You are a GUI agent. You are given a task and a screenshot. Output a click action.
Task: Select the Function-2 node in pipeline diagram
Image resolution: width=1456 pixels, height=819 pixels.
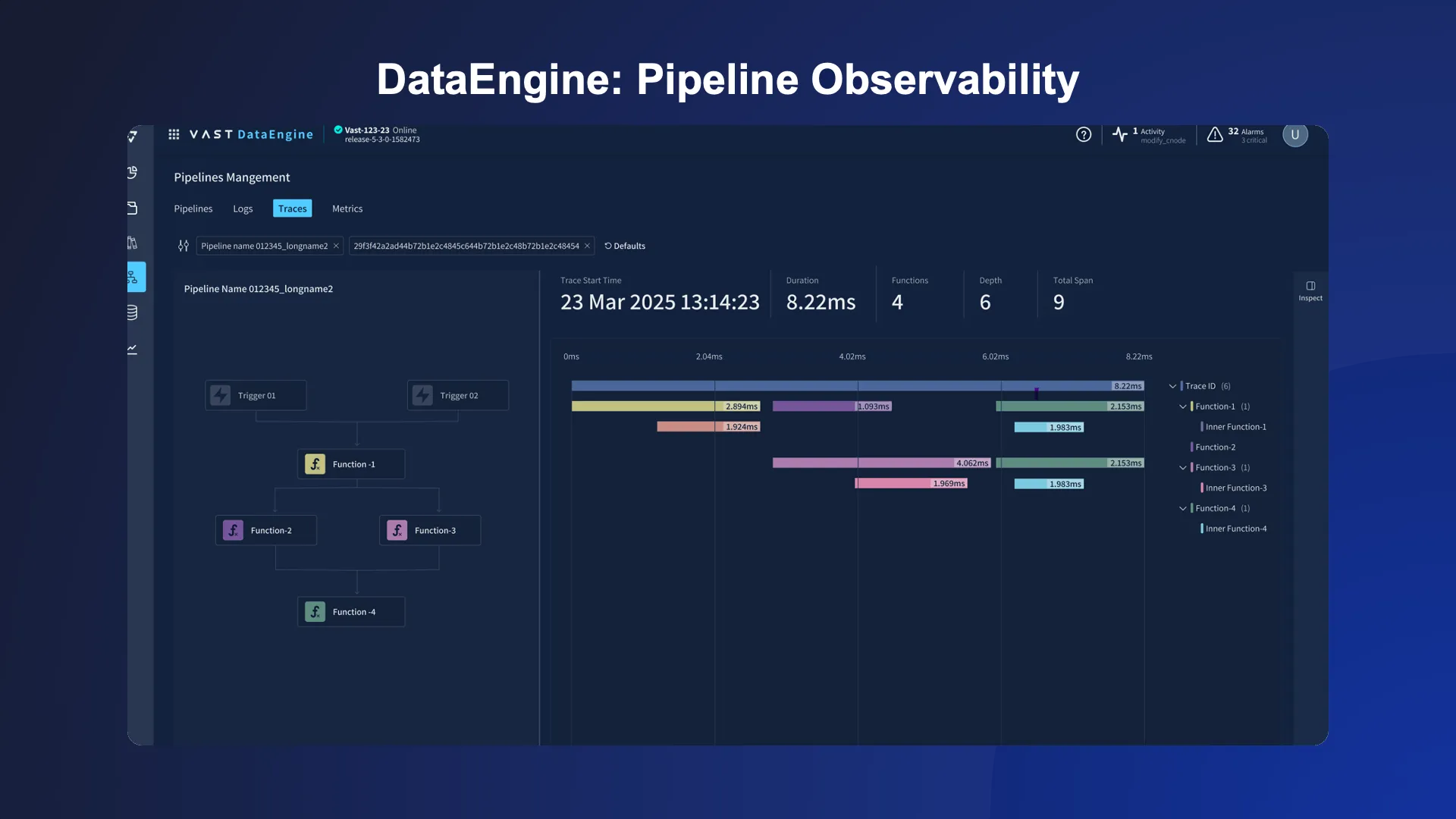coord(265,530)
